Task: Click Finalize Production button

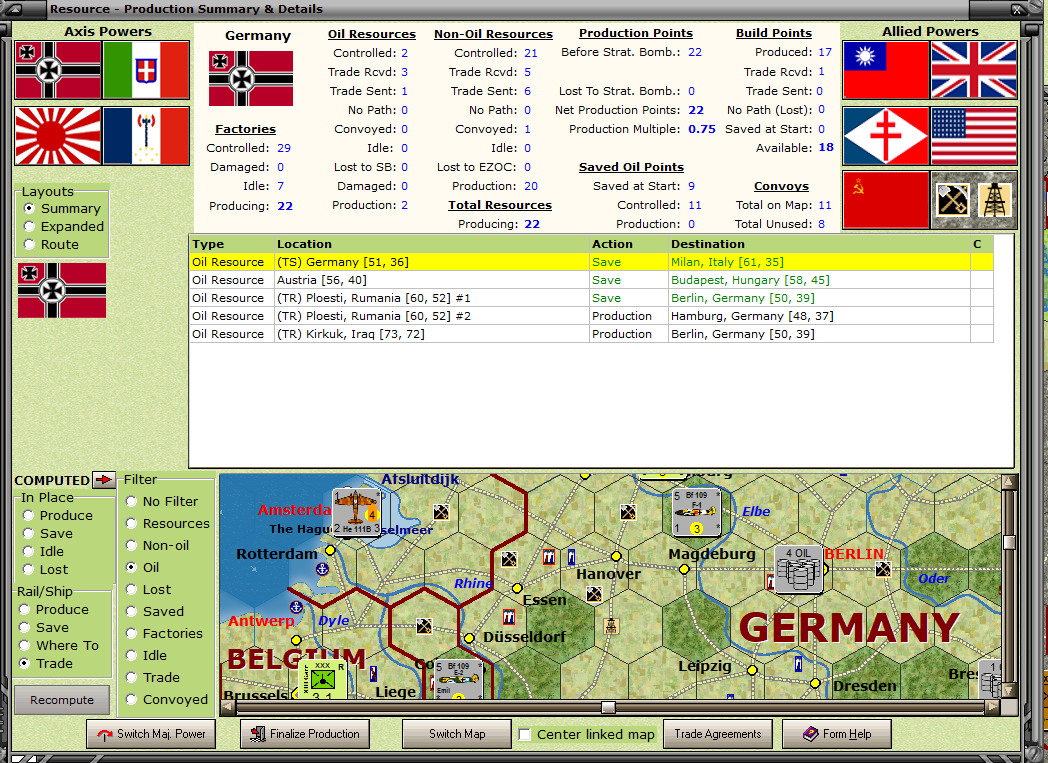Action: click(x=305, y=734)
